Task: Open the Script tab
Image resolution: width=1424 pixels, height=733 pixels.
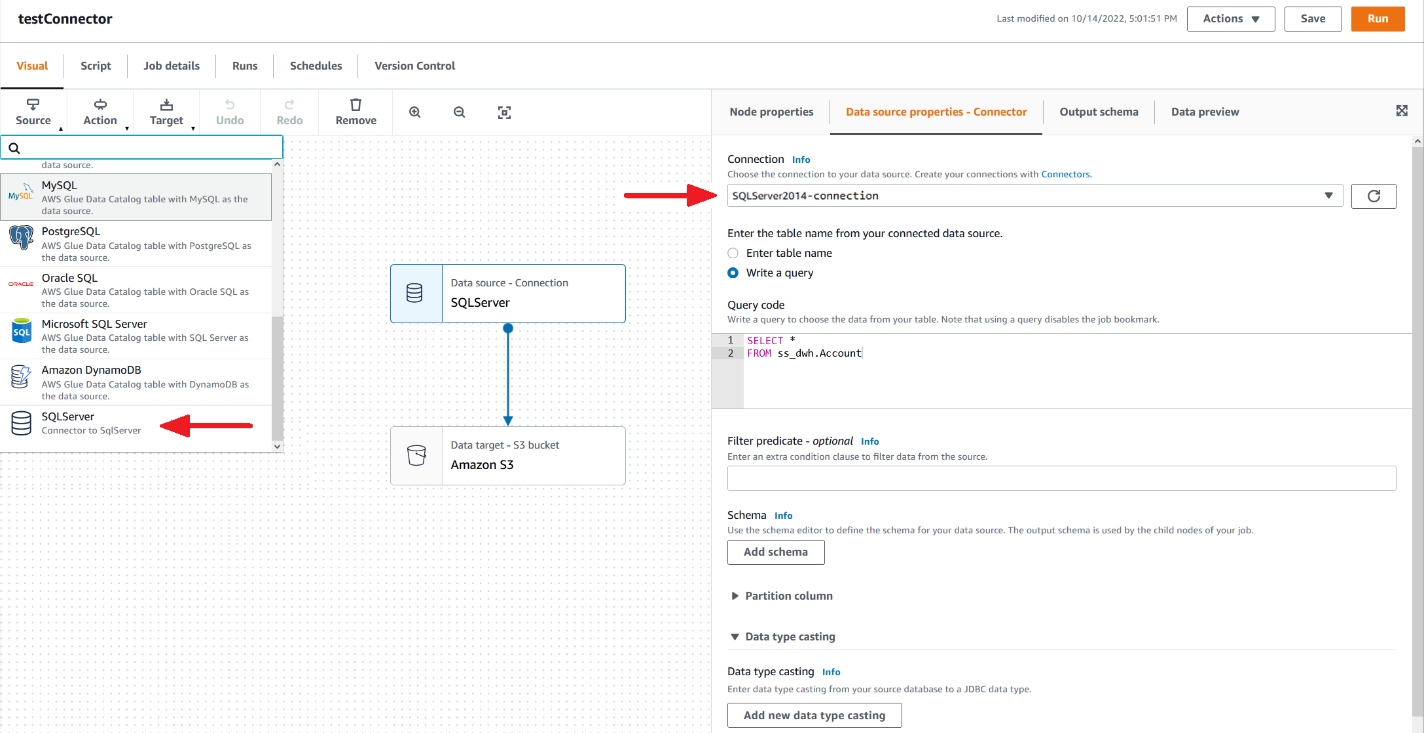Action: 96,66
